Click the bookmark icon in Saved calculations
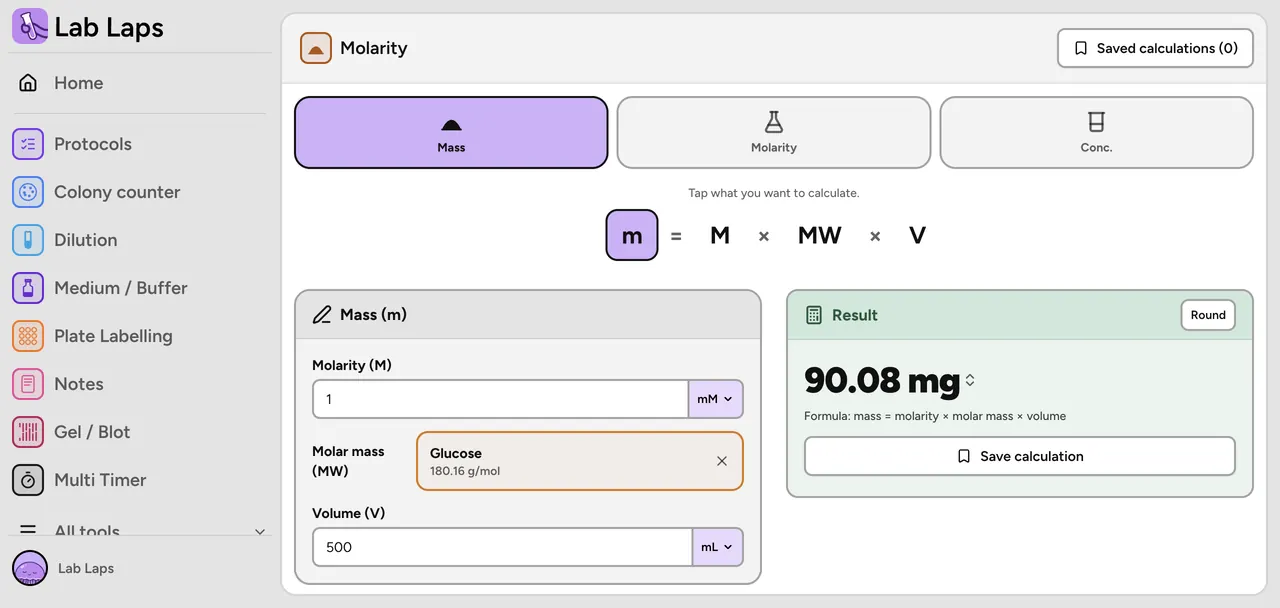This screenshot has width=1280, height=608. pyautogui.click(x=1081, y=48)
